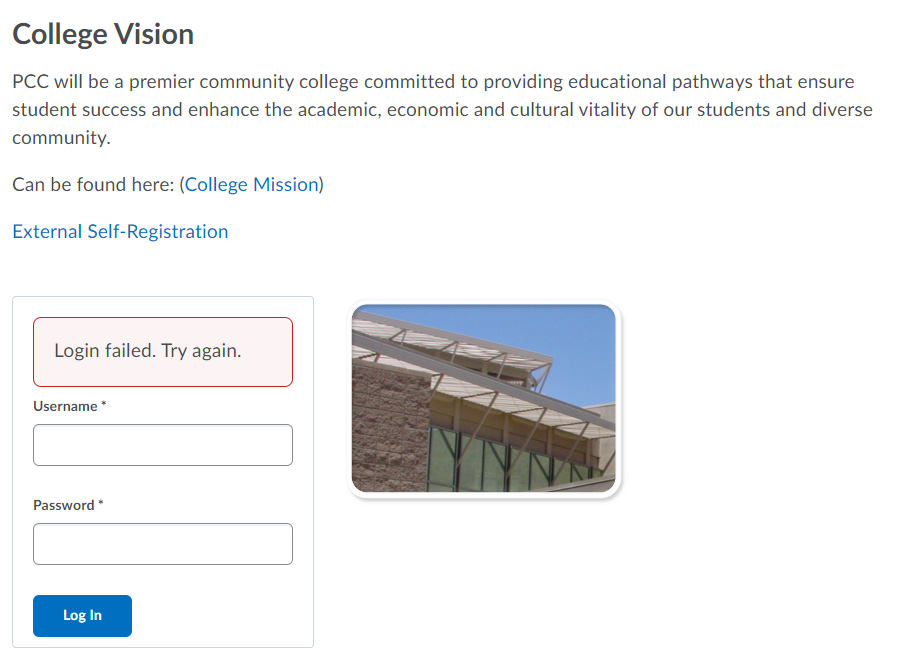Click the required asterisk beside Username
The image size is (913, 651).
tap(102, 404)
